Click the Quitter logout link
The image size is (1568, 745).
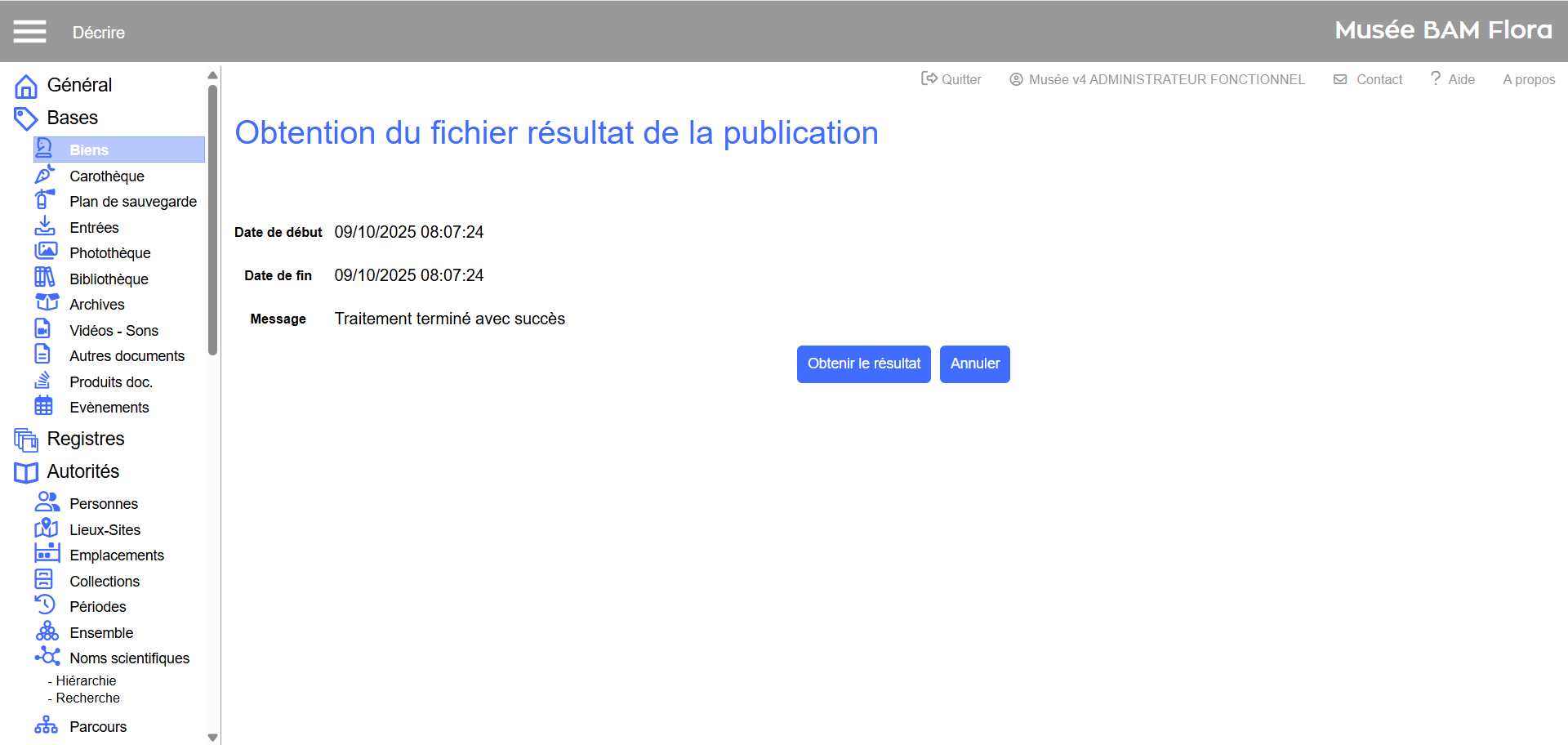pos(951,79)
